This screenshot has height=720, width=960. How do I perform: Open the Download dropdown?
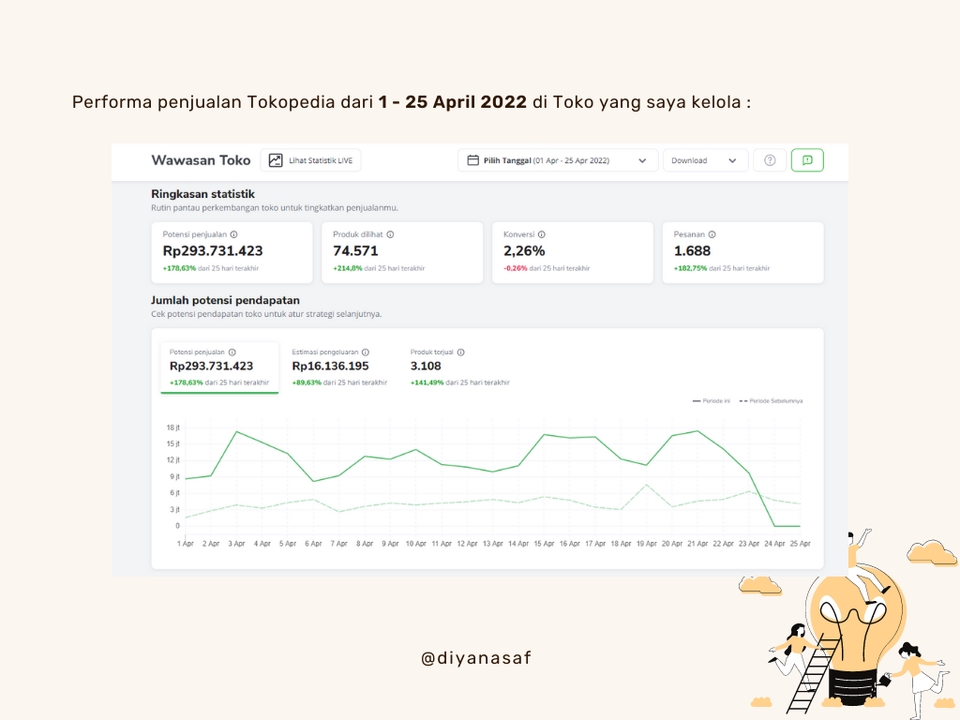click(x=705, y=160)
